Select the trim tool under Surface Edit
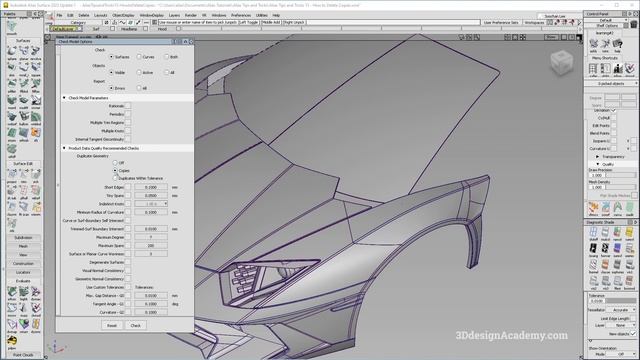The width and height of the screenshot is (640, 360). tap(24, 174)
